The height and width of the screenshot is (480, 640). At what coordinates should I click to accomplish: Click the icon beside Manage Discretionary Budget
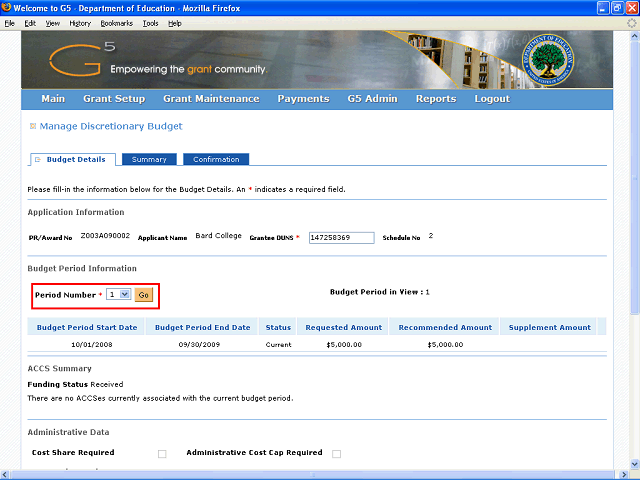coord(33,127)
